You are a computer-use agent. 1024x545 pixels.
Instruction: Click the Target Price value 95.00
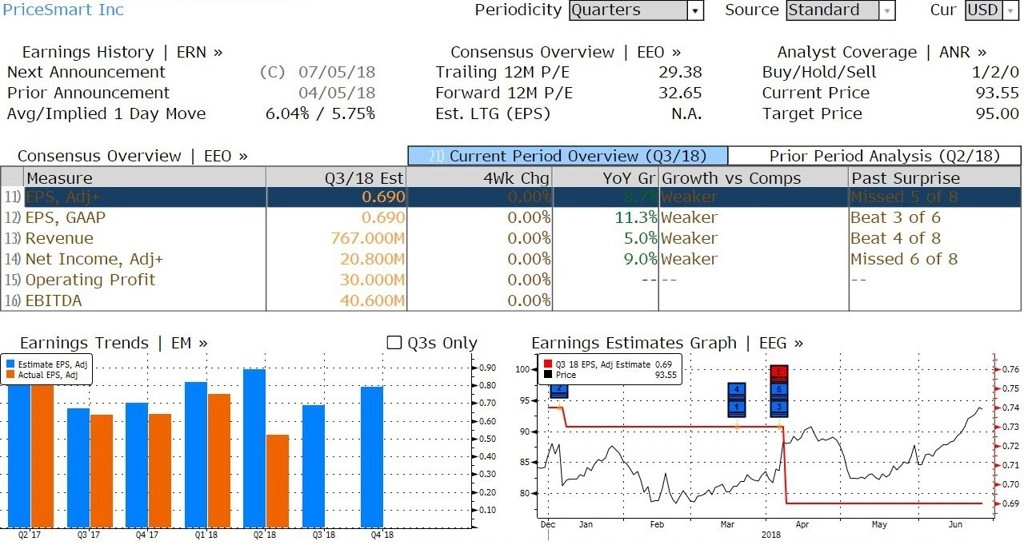point(997,114)
